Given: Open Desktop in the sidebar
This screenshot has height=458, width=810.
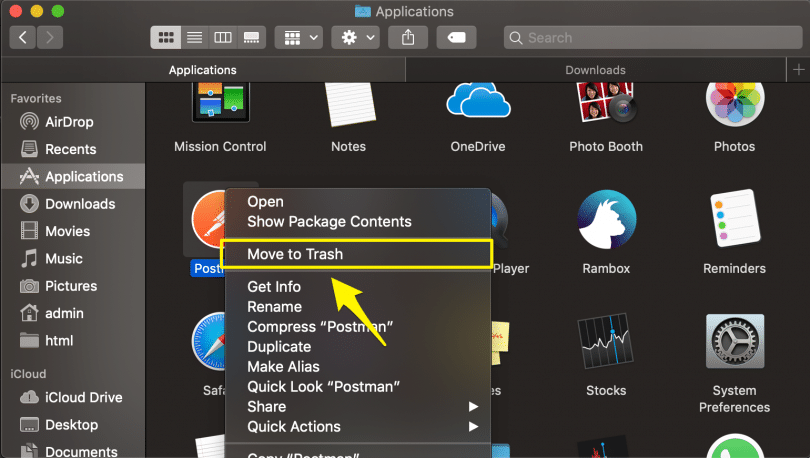Looking at the screenshot, I should pyautogui.click(x=72, y=425).
